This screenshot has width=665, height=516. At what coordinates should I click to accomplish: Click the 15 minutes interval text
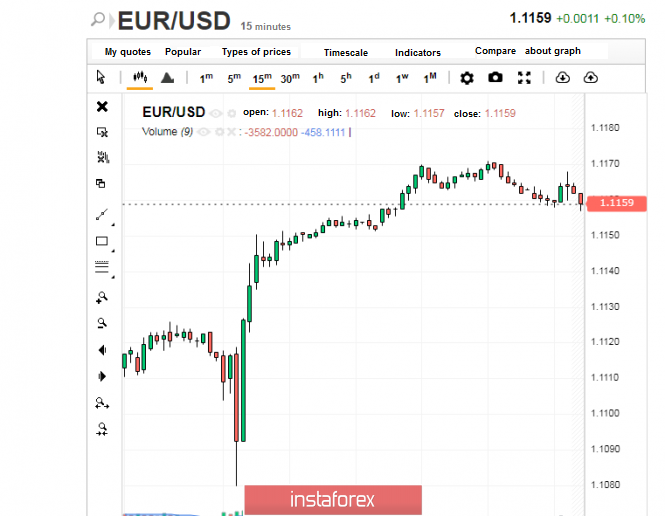click(265, 26)
